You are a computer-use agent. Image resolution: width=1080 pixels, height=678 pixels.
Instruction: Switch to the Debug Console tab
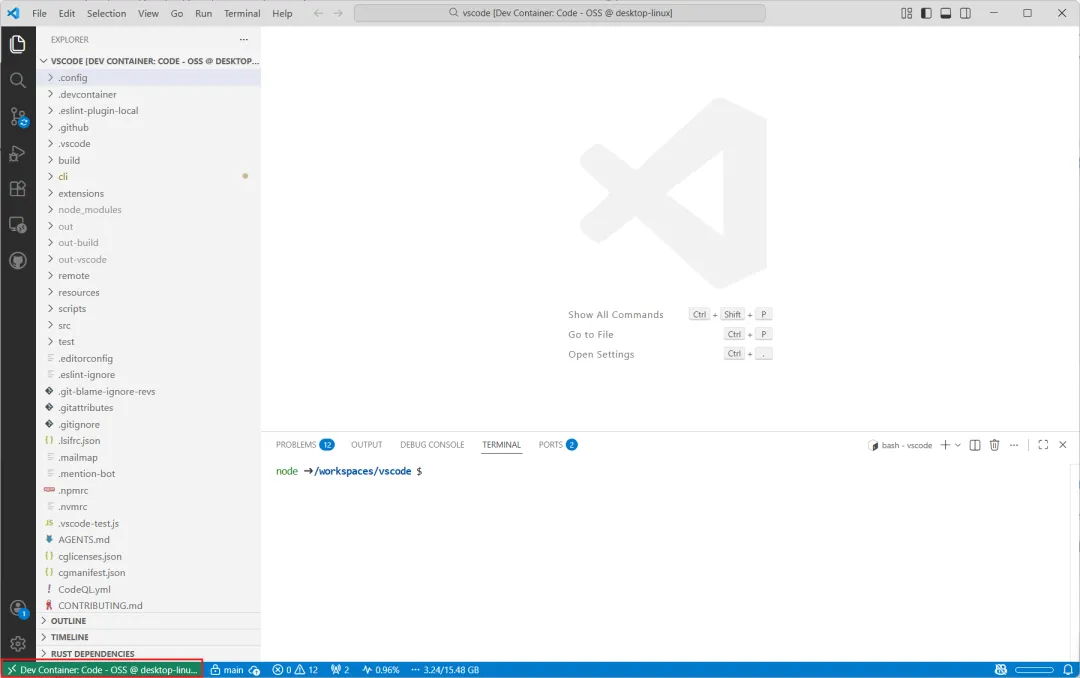(432, 445)
